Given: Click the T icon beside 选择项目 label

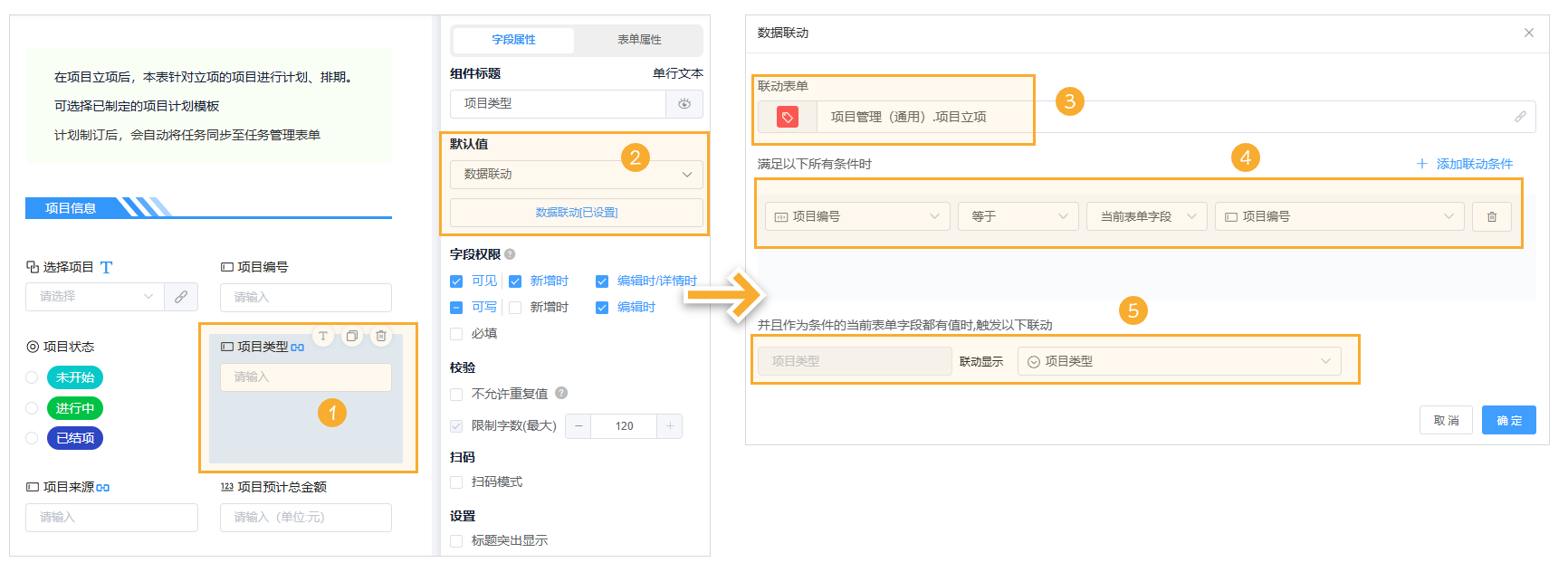Looking at the screenshot, I should pos(107,267).
